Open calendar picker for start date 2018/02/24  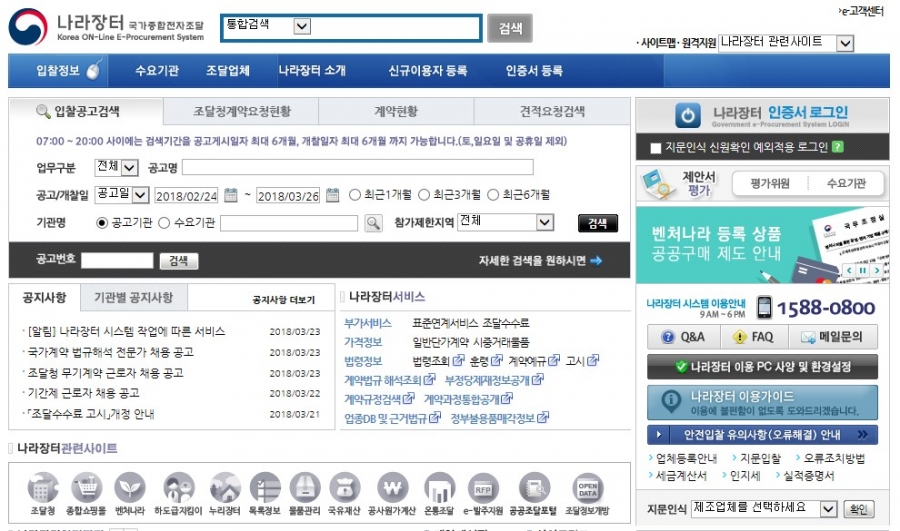pos(231,195)
